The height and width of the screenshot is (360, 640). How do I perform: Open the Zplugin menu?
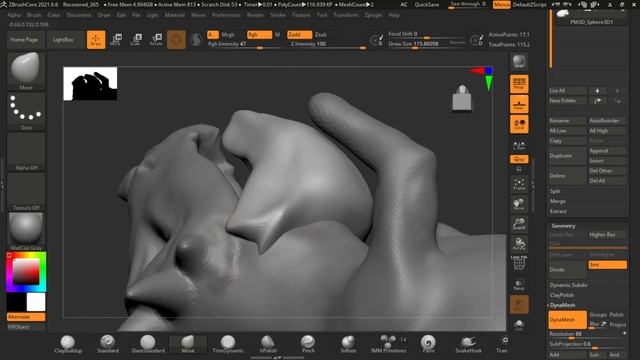coord(373,15)
